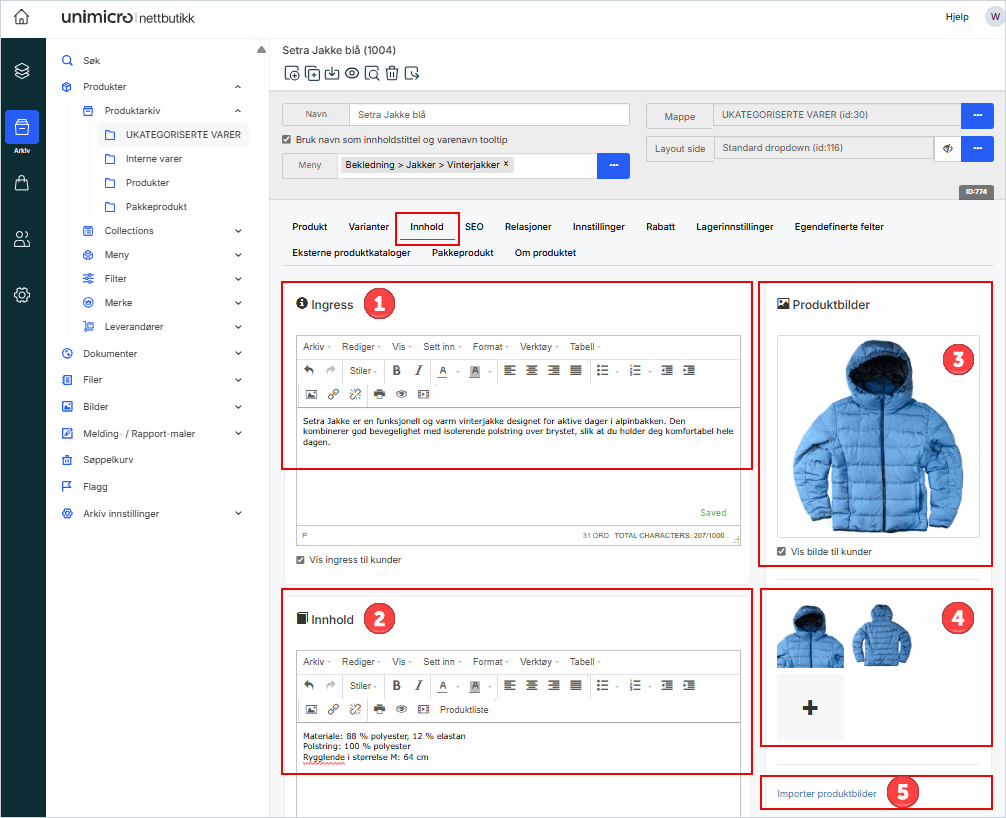Click center align in Innhold editor

pos(531,685)
